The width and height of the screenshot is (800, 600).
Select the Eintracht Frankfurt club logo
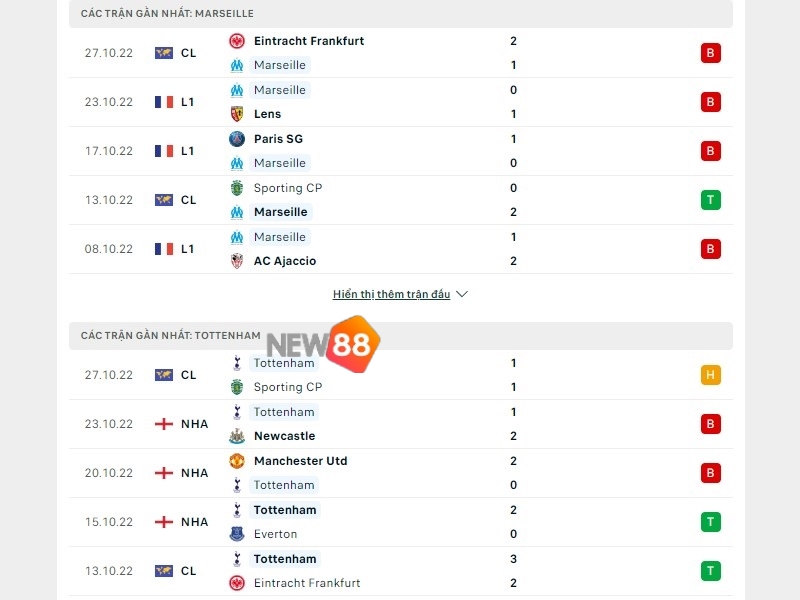[238, 41]
